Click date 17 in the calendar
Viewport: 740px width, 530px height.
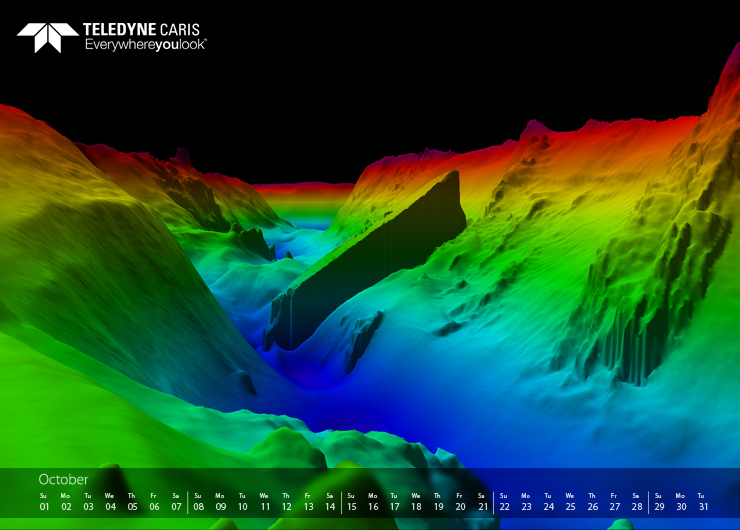[x=395, y=506]
